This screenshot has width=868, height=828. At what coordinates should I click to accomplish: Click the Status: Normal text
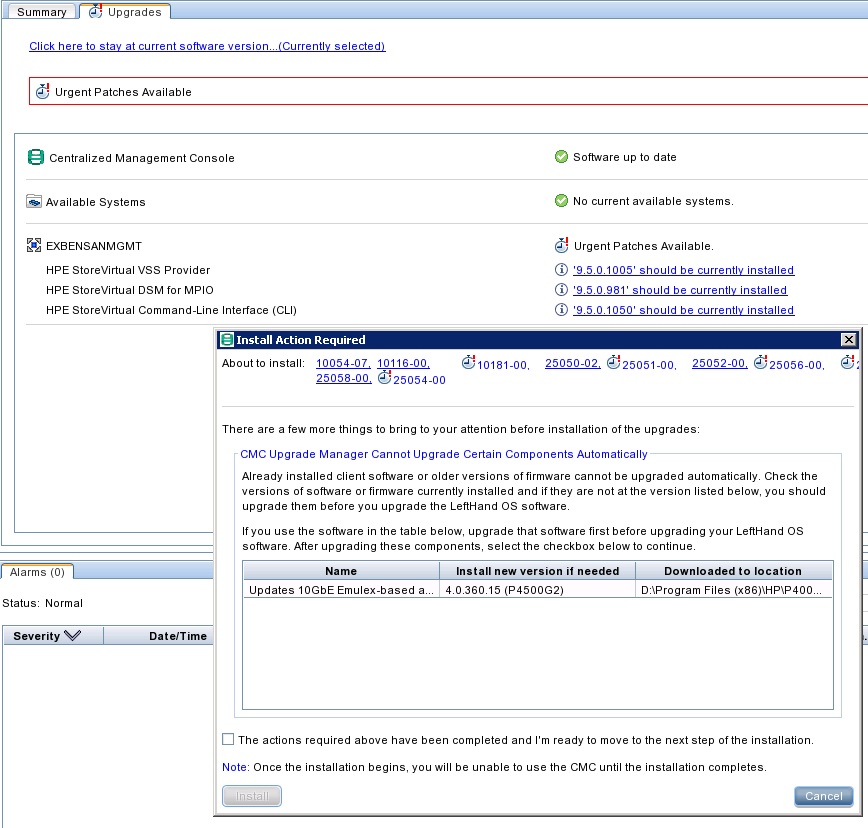pyautogui.click(x=43, y=603)
